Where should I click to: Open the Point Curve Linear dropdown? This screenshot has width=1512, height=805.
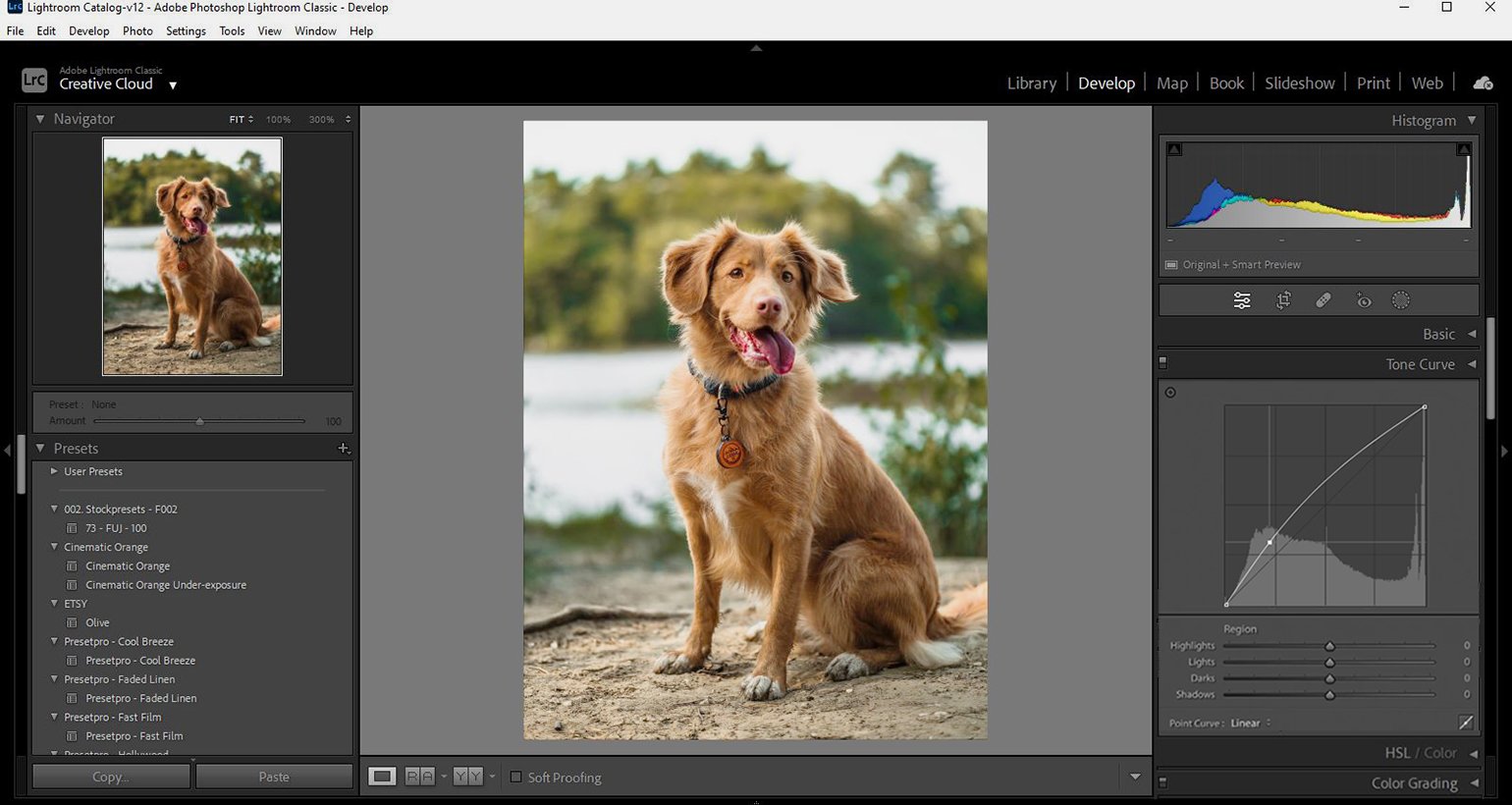coord(1250,724)
